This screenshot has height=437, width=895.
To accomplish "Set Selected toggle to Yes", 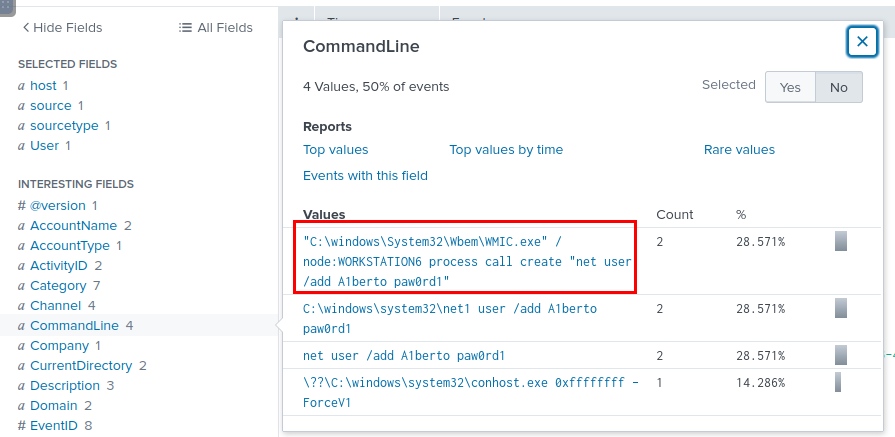I will point(790,87).
